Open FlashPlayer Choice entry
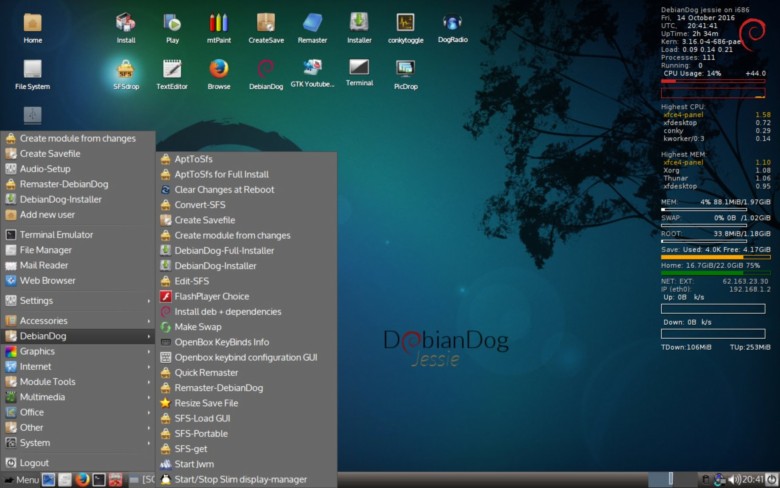This screenshot has width=780, height=488. [247, 296]
